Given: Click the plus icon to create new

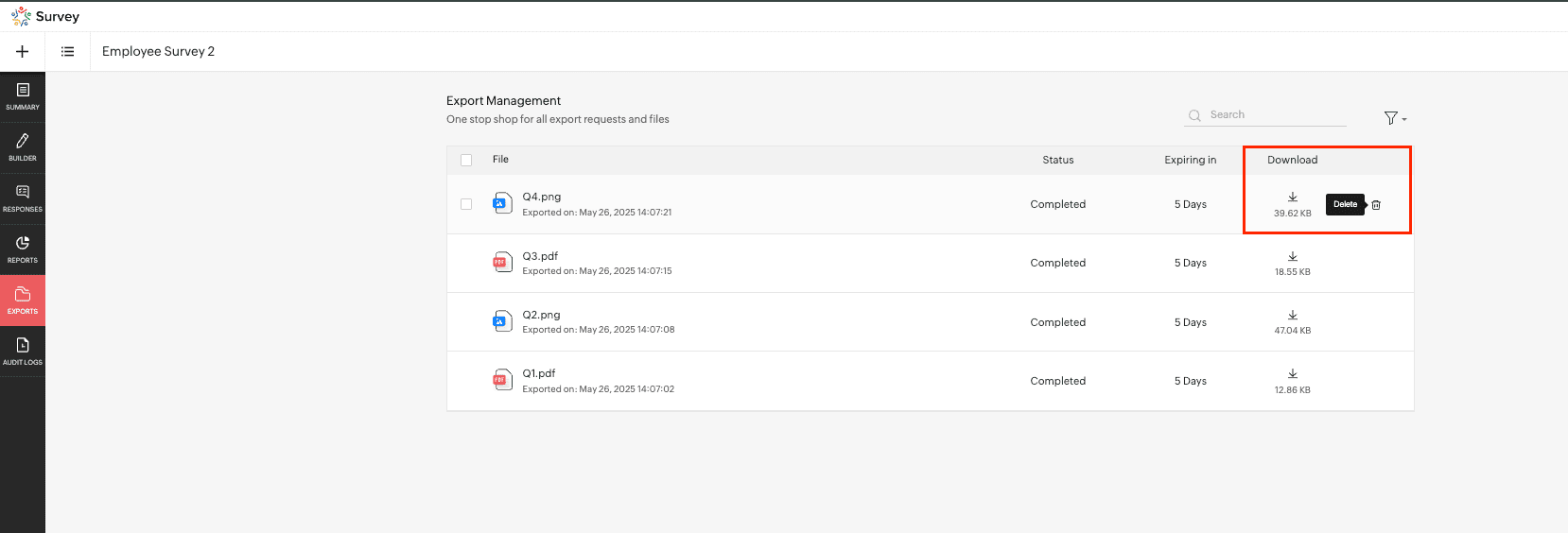Looking at the screenshot, I should pyautogui.click(x=23, y=52).
